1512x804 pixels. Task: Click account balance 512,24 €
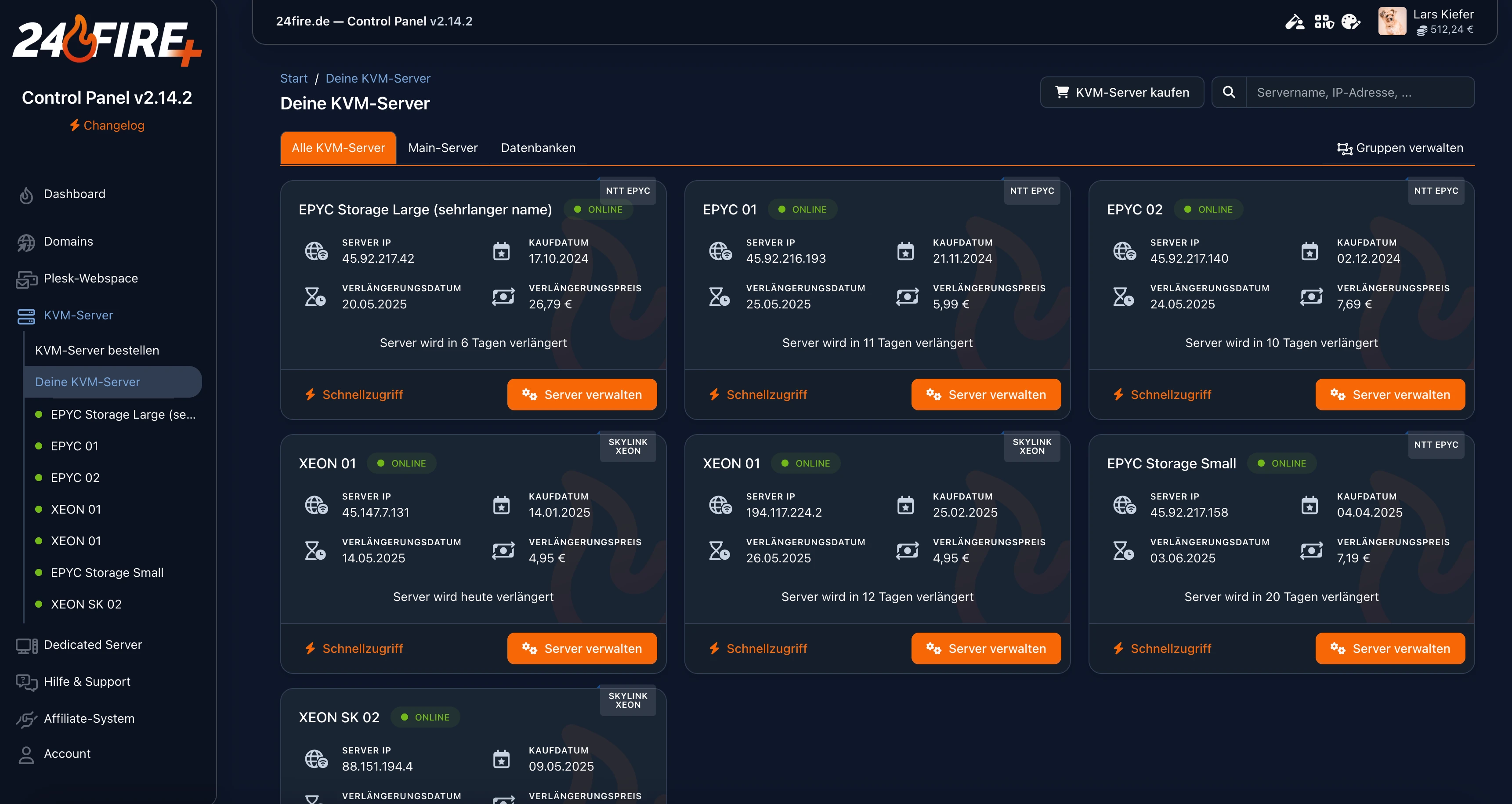[x=1445, y=29]
